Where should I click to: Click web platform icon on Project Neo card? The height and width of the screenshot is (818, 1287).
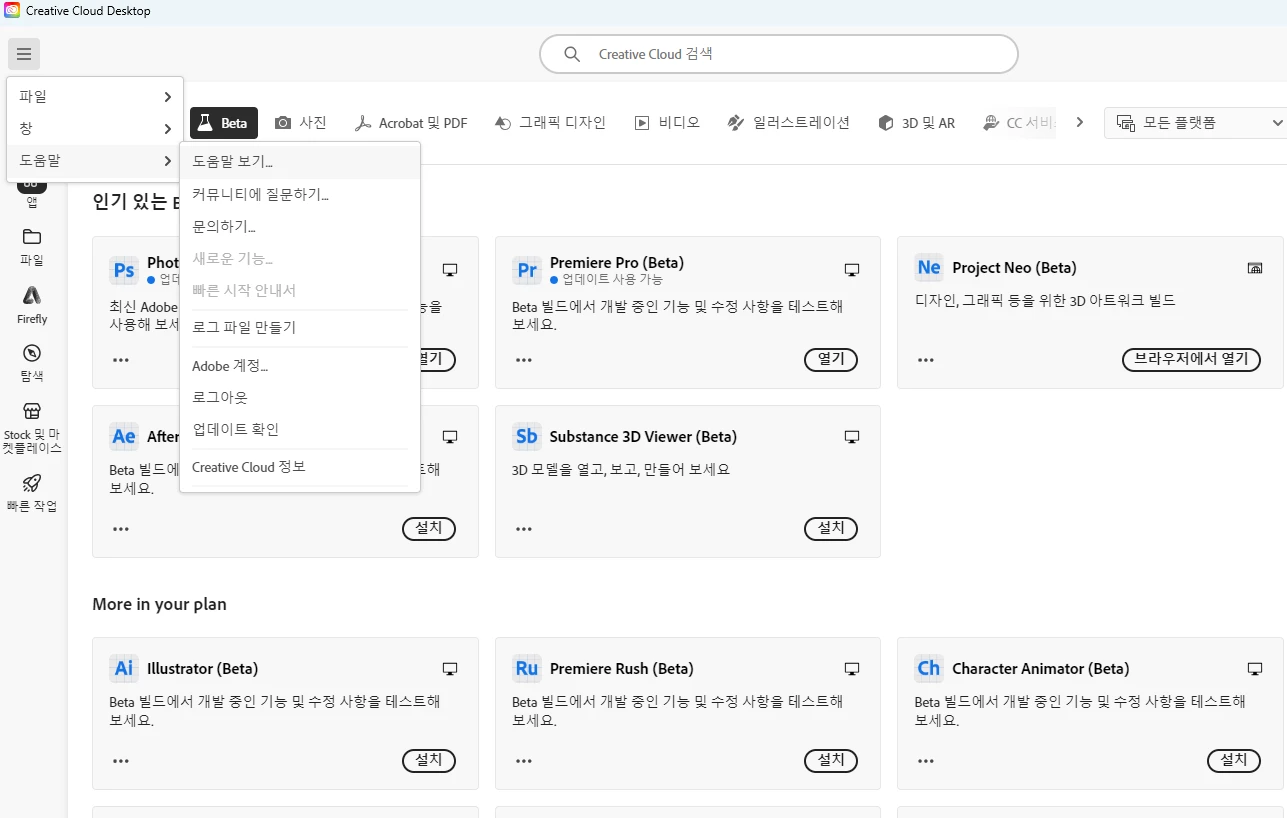(x=1255, y=268)
